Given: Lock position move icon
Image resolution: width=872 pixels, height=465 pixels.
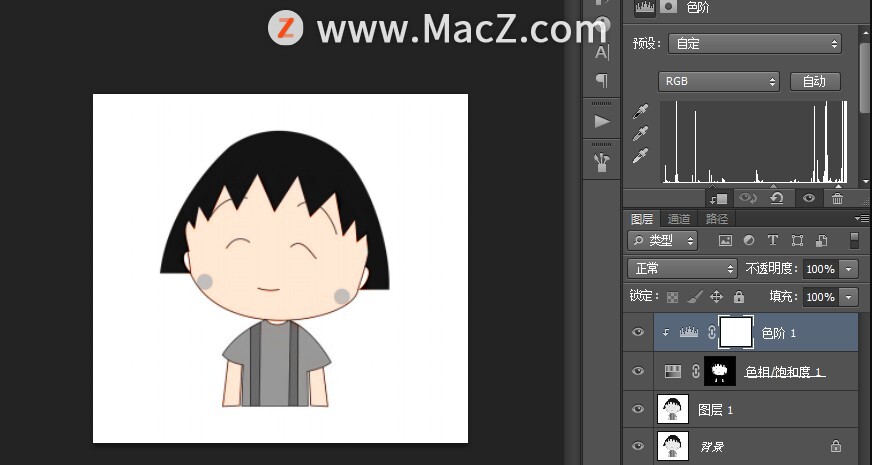Looking at the screenshot, I should (716, 297).
